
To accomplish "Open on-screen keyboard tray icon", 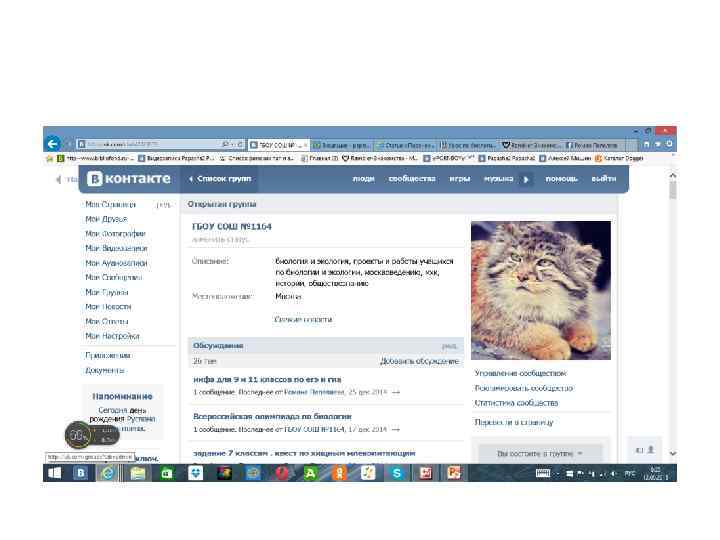I will pos(543,473).
